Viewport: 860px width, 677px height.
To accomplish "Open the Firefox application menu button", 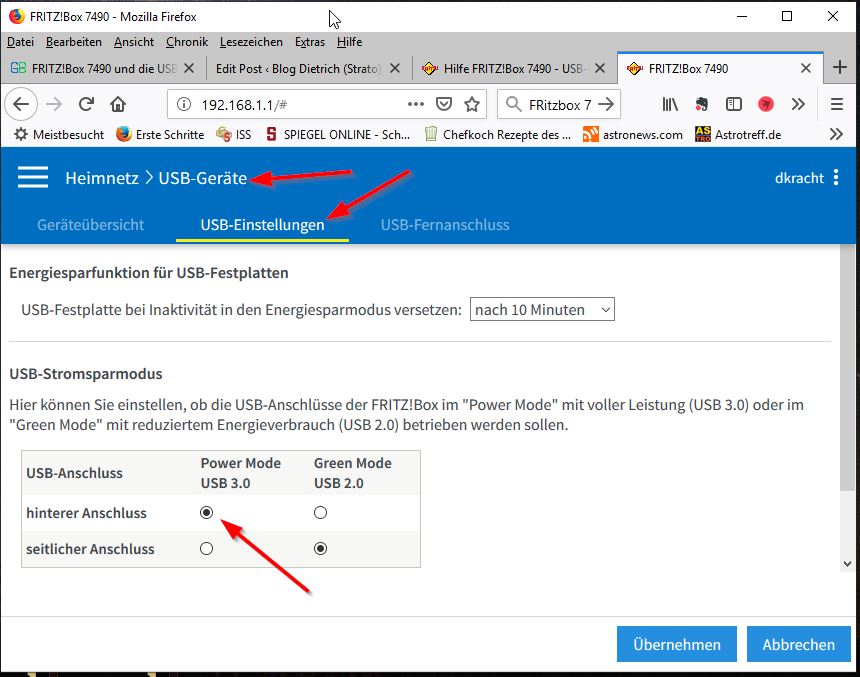I will tap(838, 104).
